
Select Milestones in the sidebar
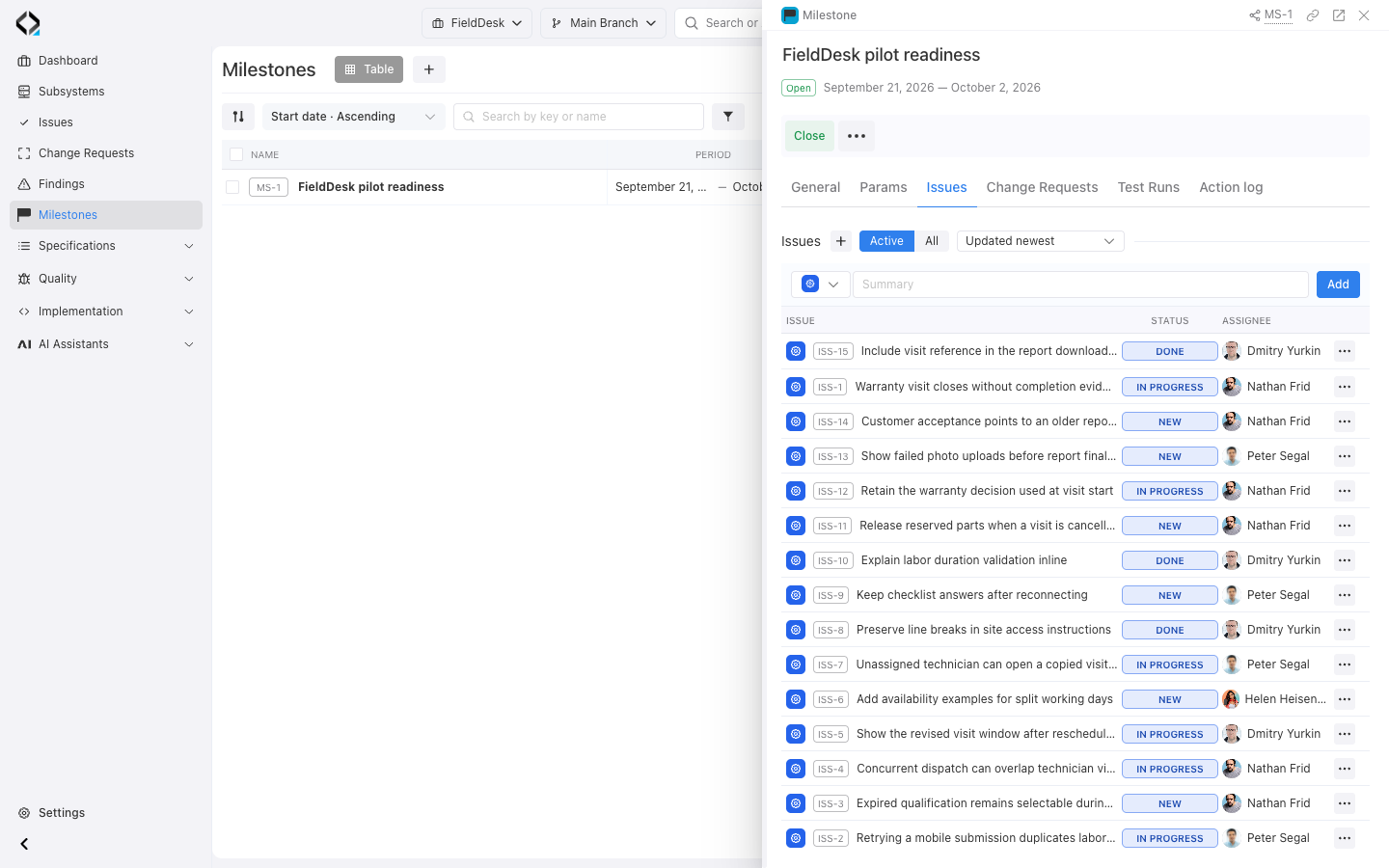tap(106, 215)
